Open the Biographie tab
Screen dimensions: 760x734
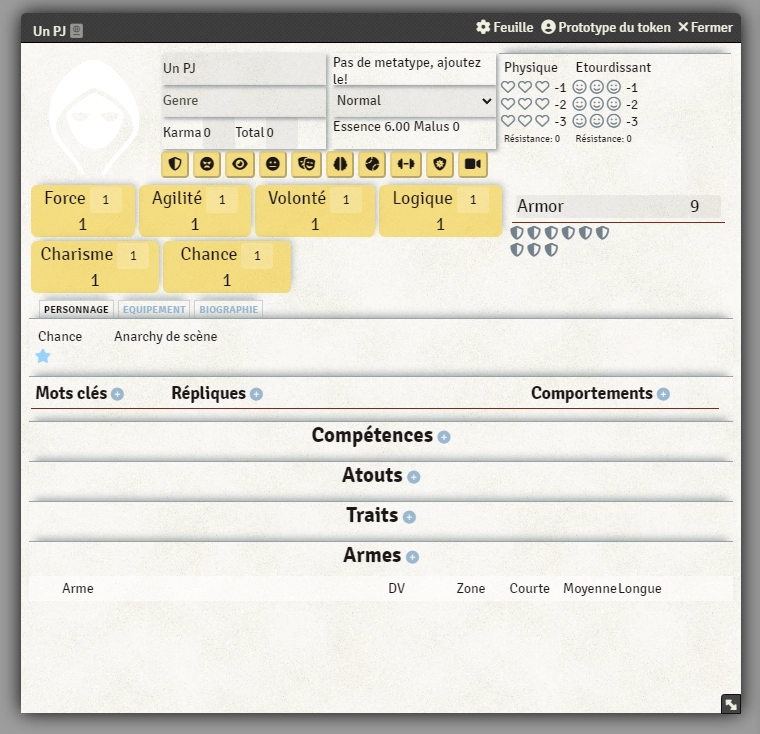[228, 309]
